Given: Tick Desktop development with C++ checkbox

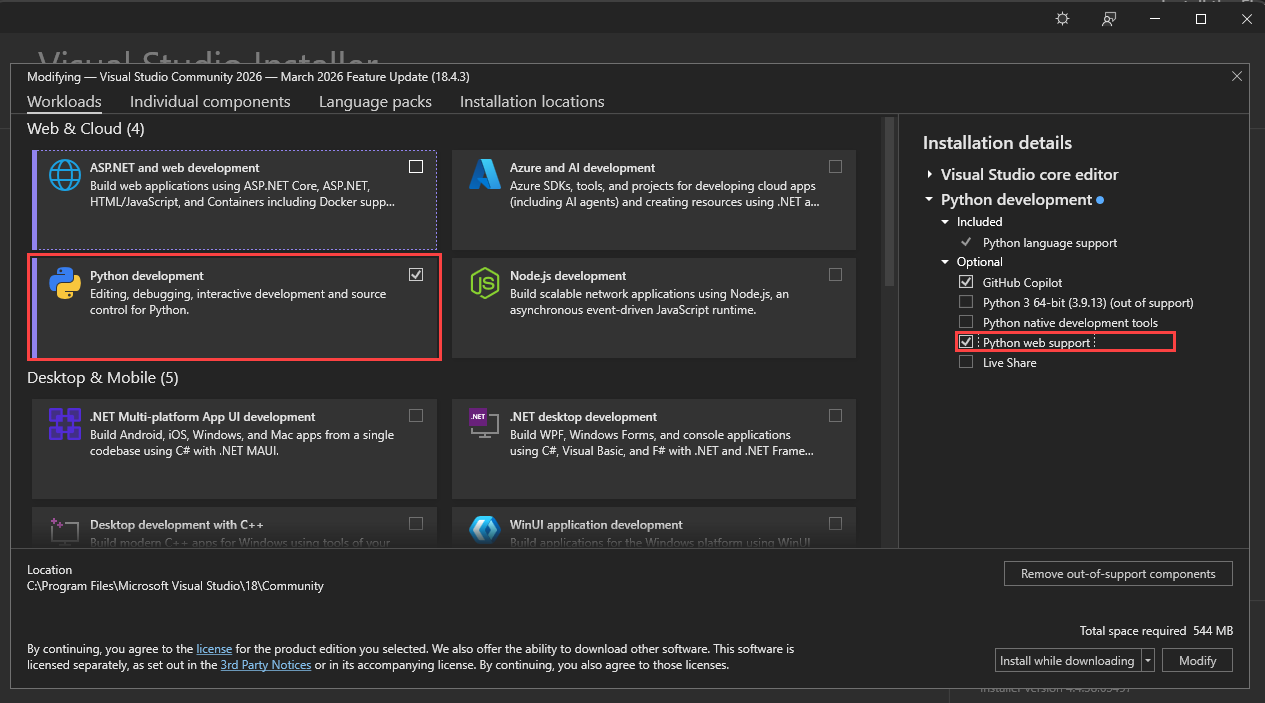Looking at the screenshot, I should 416,524.
